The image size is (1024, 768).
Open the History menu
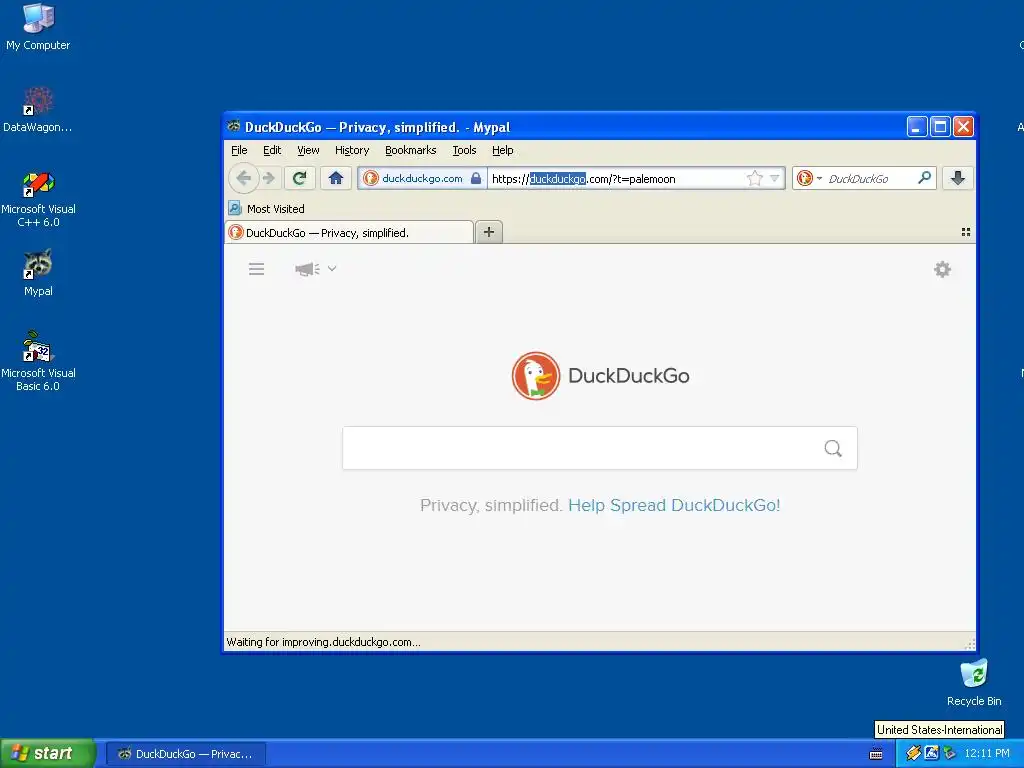coord(352,150)
